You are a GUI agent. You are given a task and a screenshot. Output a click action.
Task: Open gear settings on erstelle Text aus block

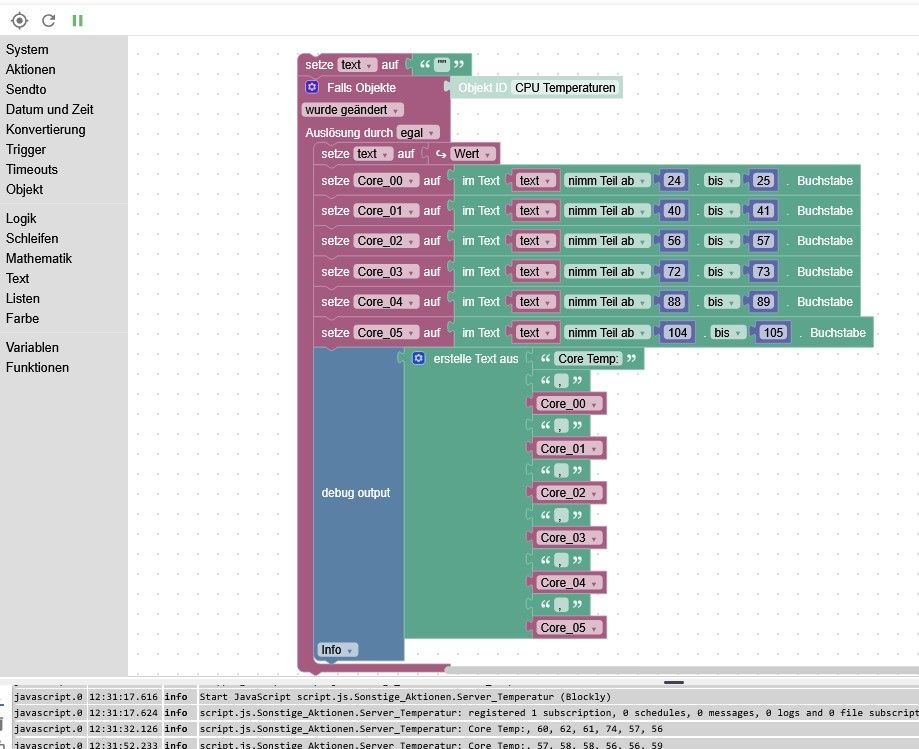click(418, 358)
